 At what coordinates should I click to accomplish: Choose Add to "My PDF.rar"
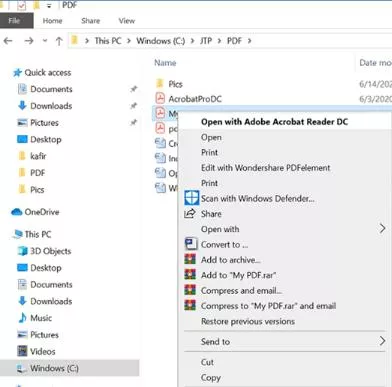coord(239,275)
